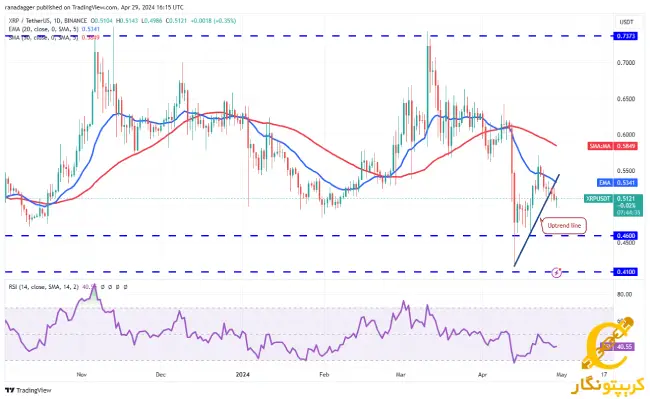Screen dimensions: 650x399
Task: Select the SMA (50, close) indicator legend
Action: (54, 38)
